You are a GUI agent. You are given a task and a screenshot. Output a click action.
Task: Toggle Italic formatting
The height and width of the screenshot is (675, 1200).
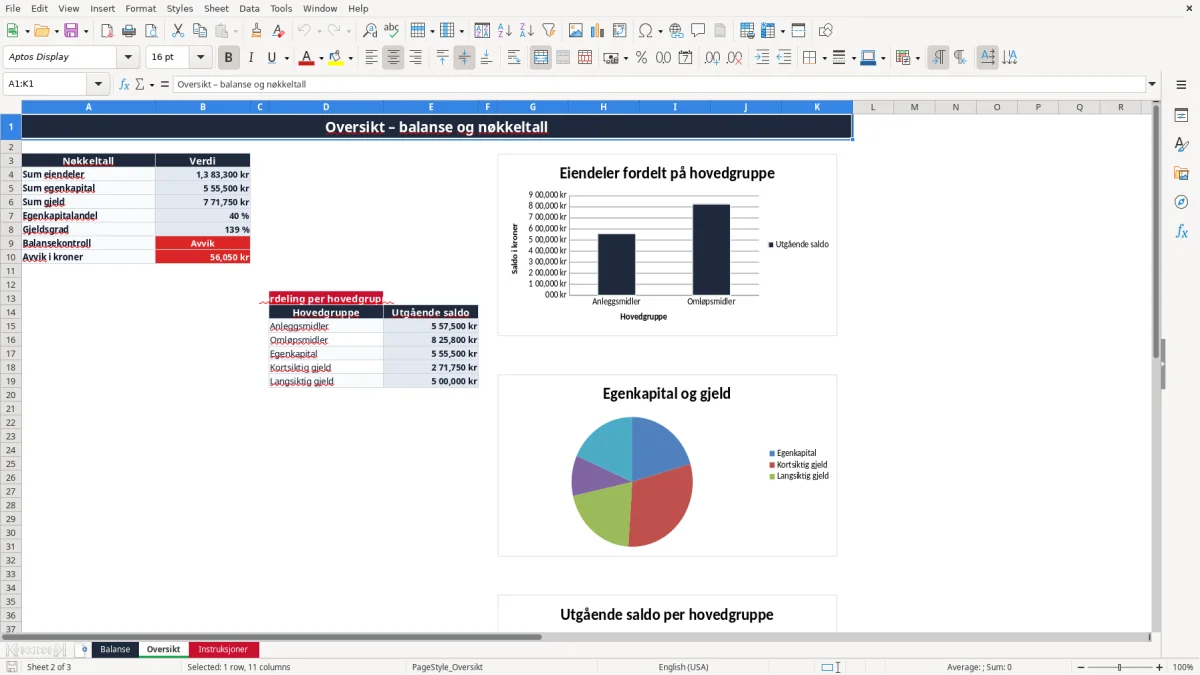tap(251, 58)
